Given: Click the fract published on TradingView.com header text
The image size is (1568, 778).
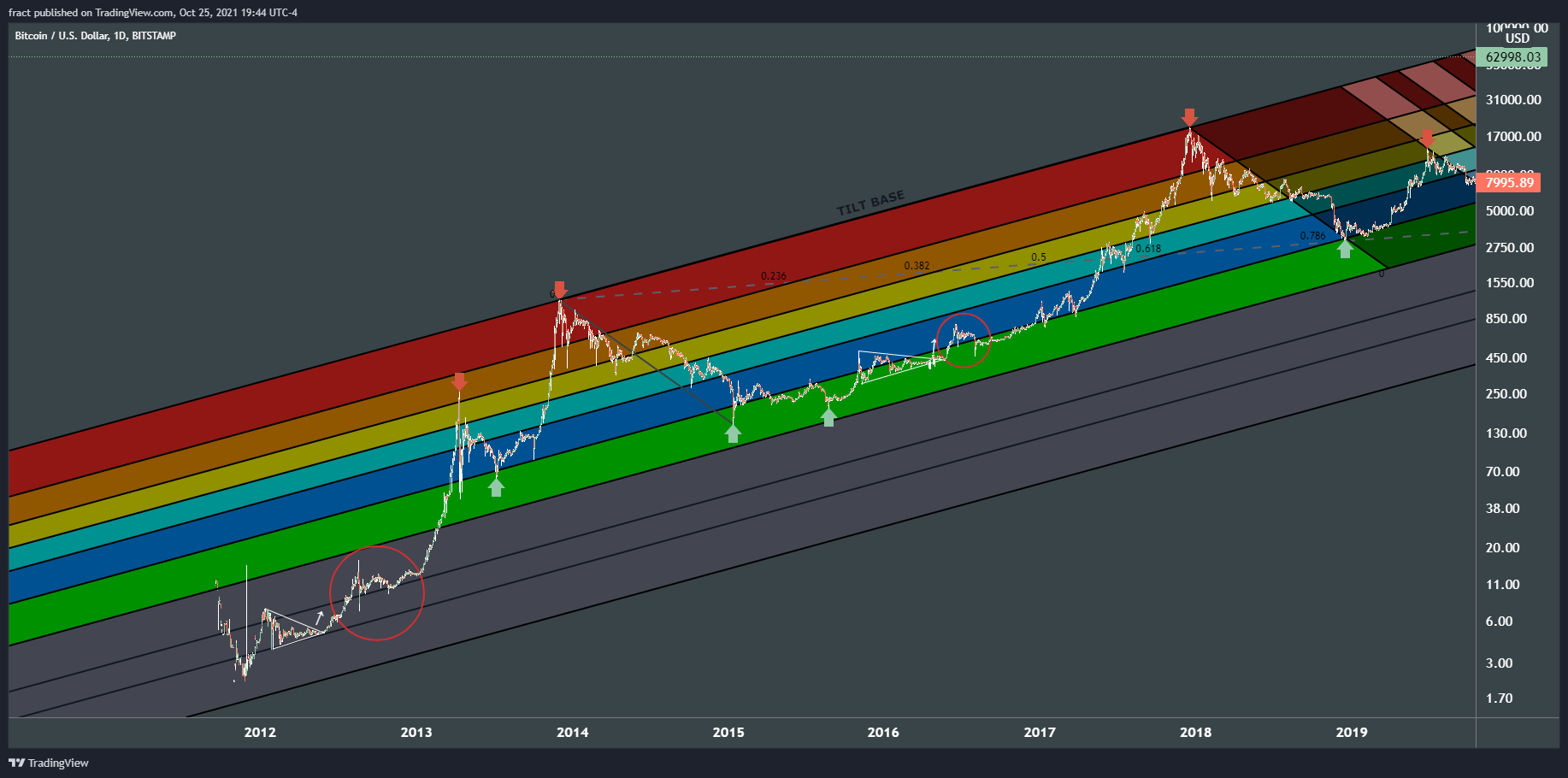Looking at the screenshot, I should pyautogui.click(x=153, y=13).
